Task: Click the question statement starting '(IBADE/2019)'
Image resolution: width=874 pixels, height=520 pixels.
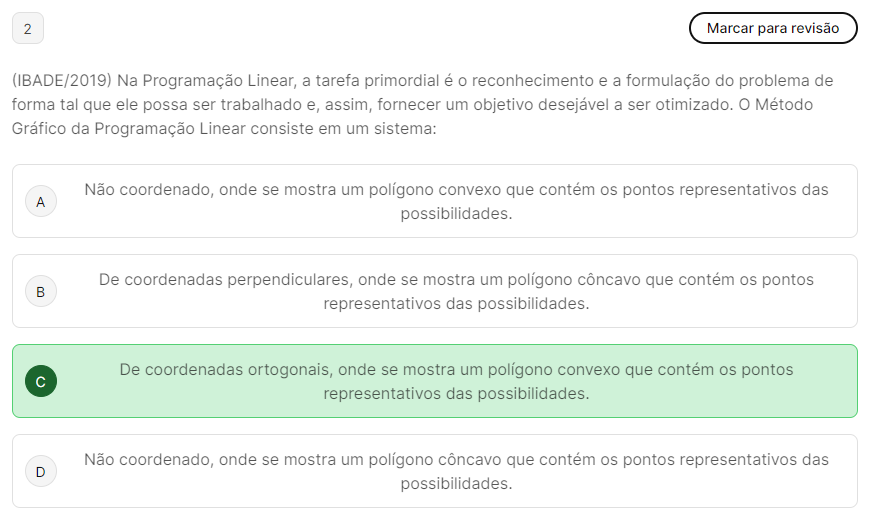Action: 422,105
